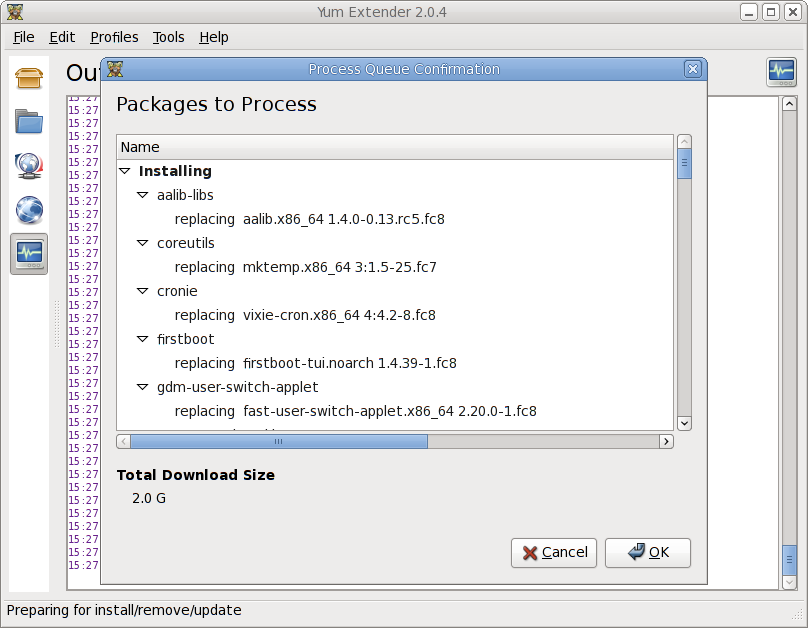Screen dimensions: 808x628
Task: Collapse the Installing group
Action: (x=125, y=171)
